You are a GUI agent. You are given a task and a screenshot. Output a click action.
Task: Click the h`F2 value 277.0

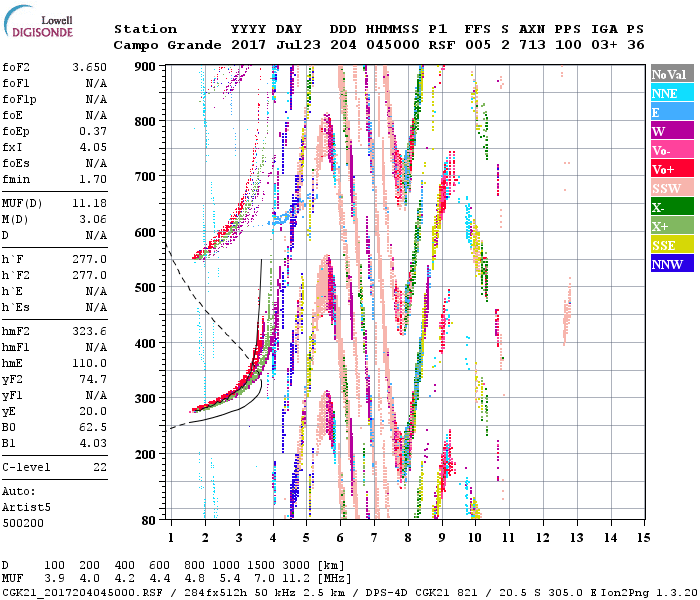point(89,275)
